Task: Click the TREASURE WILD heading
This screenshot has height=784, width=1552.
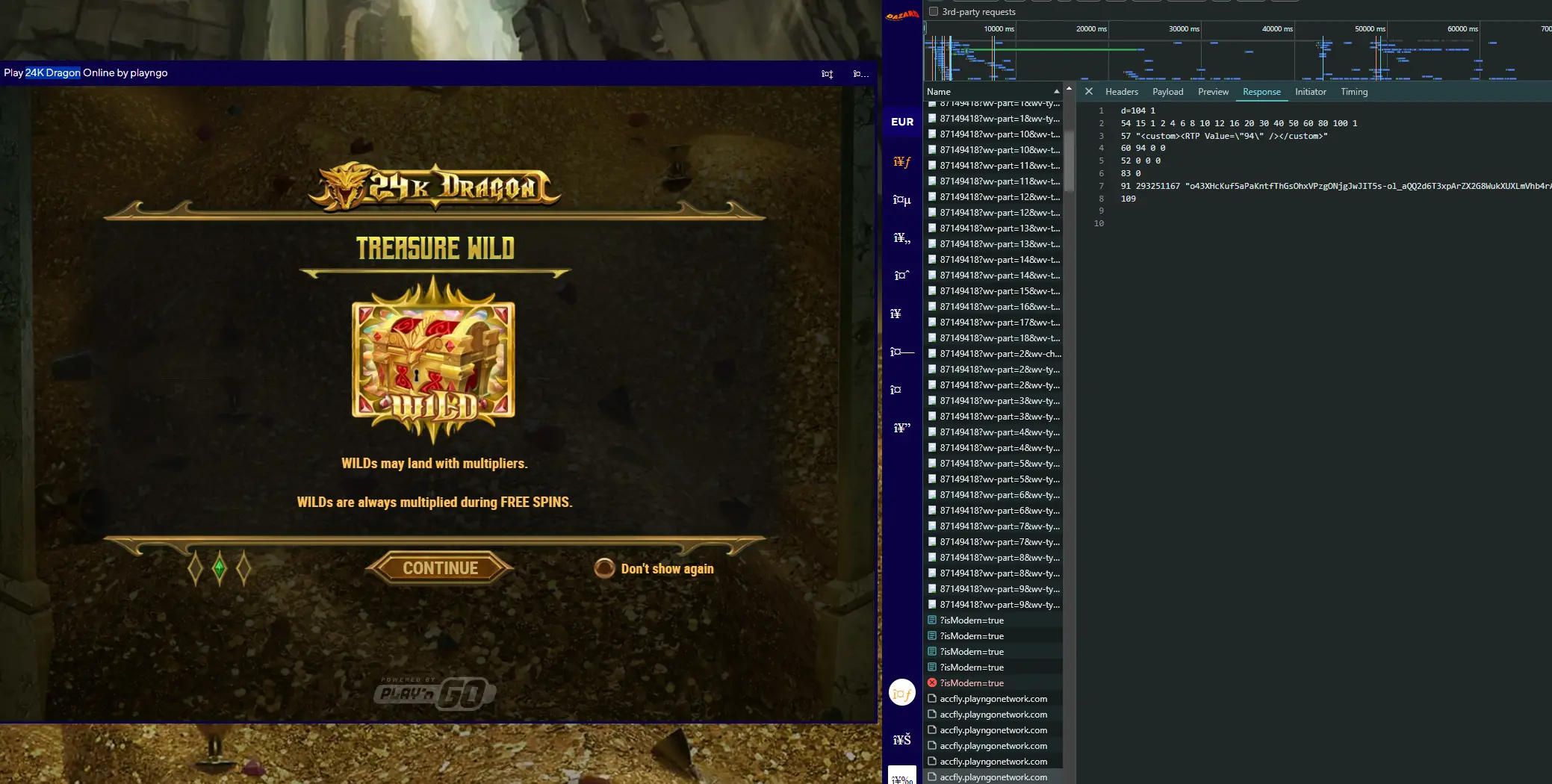Action: (435, 249)
